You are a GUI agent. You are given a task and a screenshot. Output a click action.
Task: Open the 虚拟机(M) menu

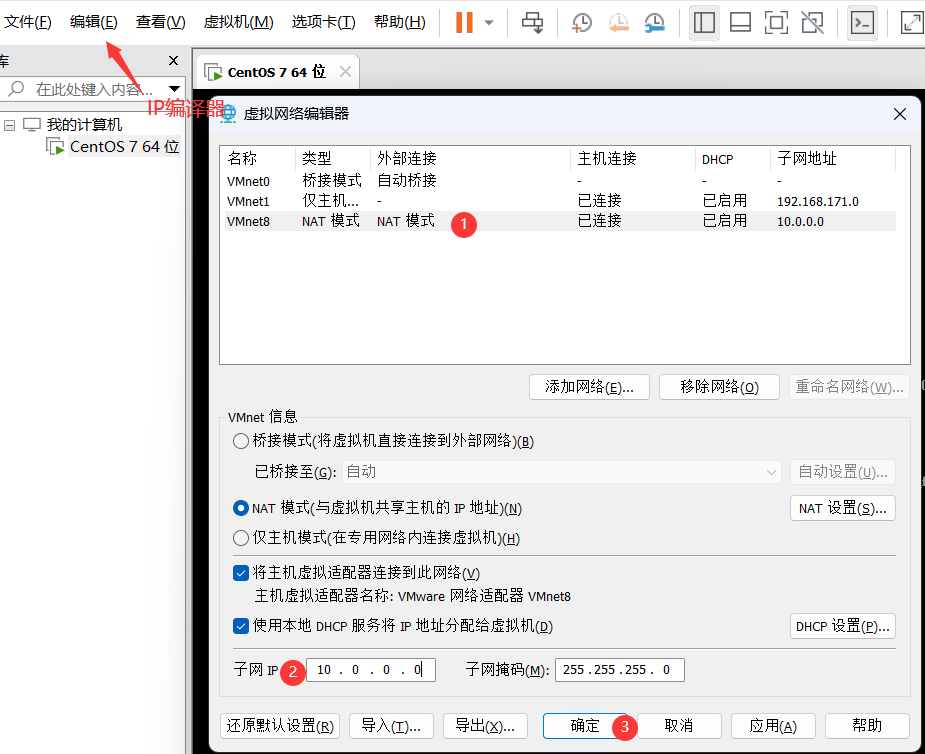[x=238, y=22]
